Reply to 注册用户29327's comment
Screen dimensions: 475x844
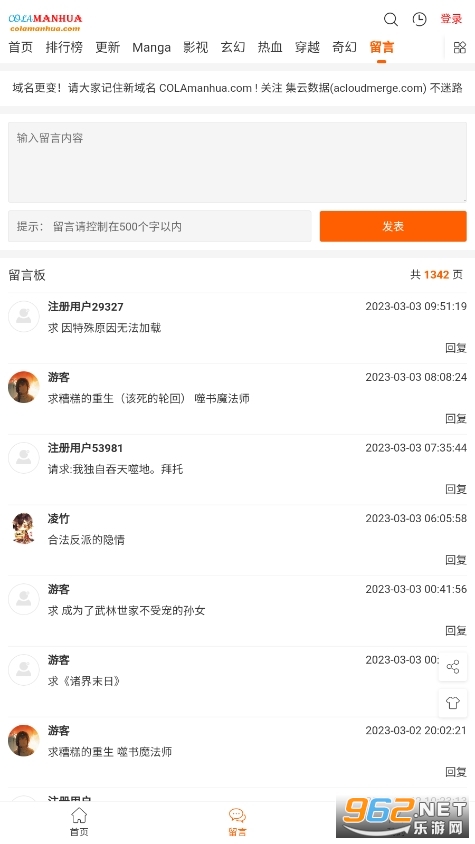(x=456, y=348)
